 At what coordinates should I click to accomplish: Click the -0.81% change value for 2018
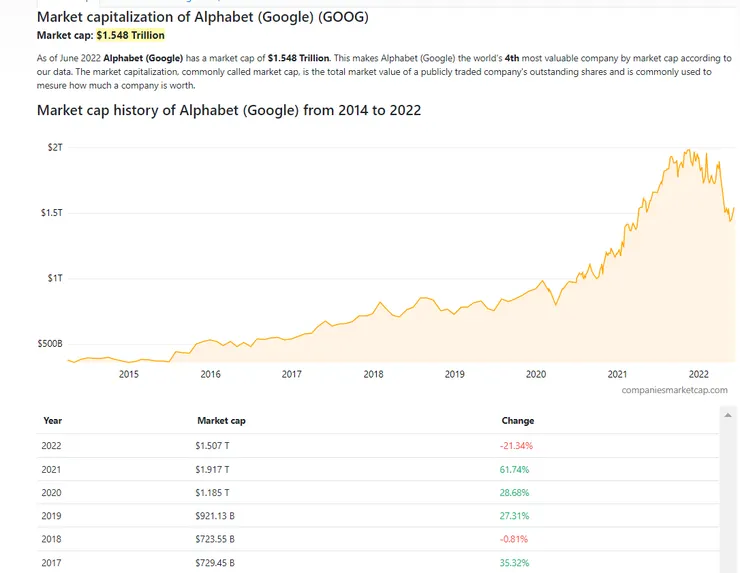[x=515, y=540]
